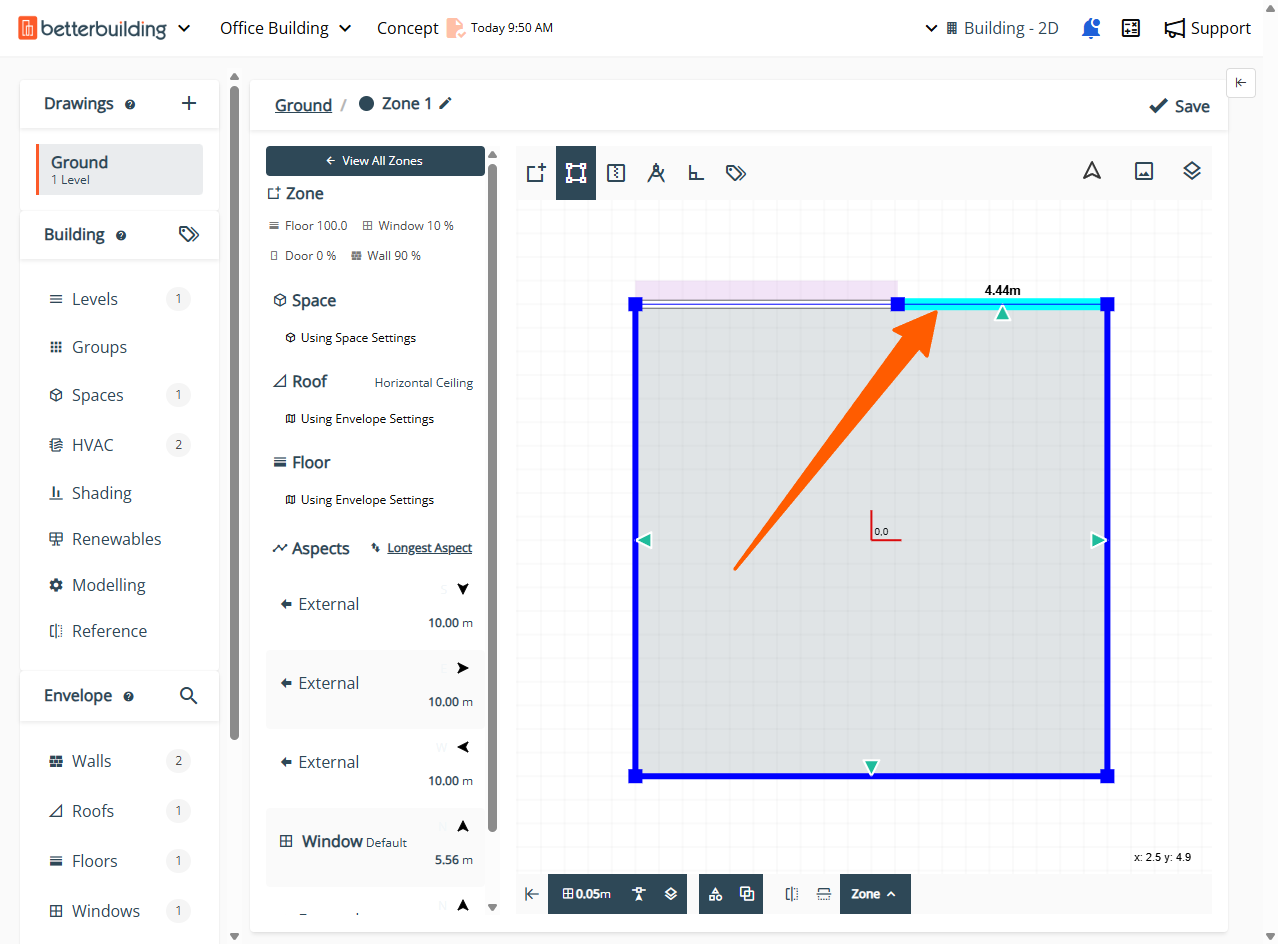
Task: Open the Office Building project dropdown
Action: pos(286,28)
